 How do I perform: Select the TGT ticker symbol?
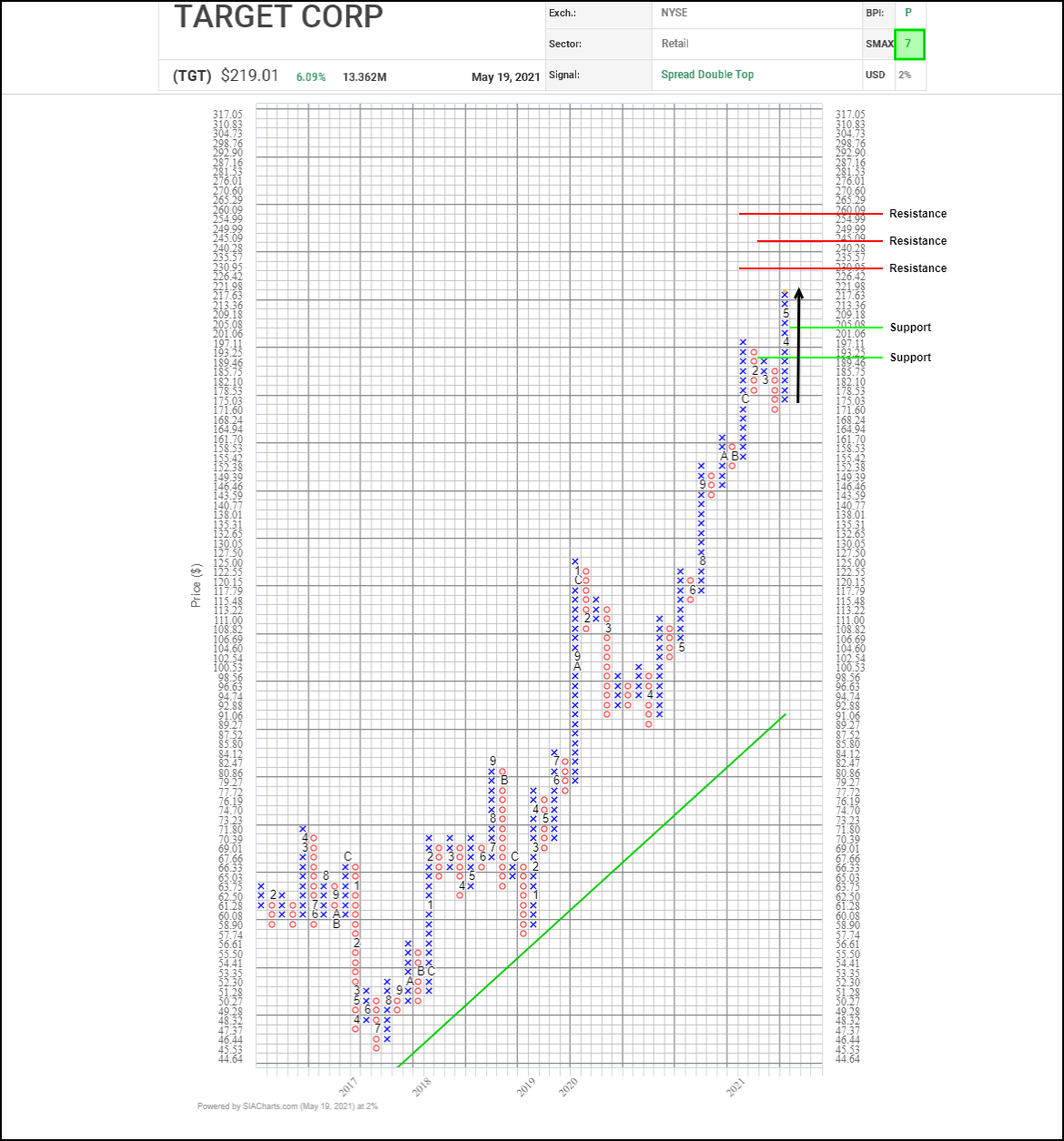tap(191, 76)
